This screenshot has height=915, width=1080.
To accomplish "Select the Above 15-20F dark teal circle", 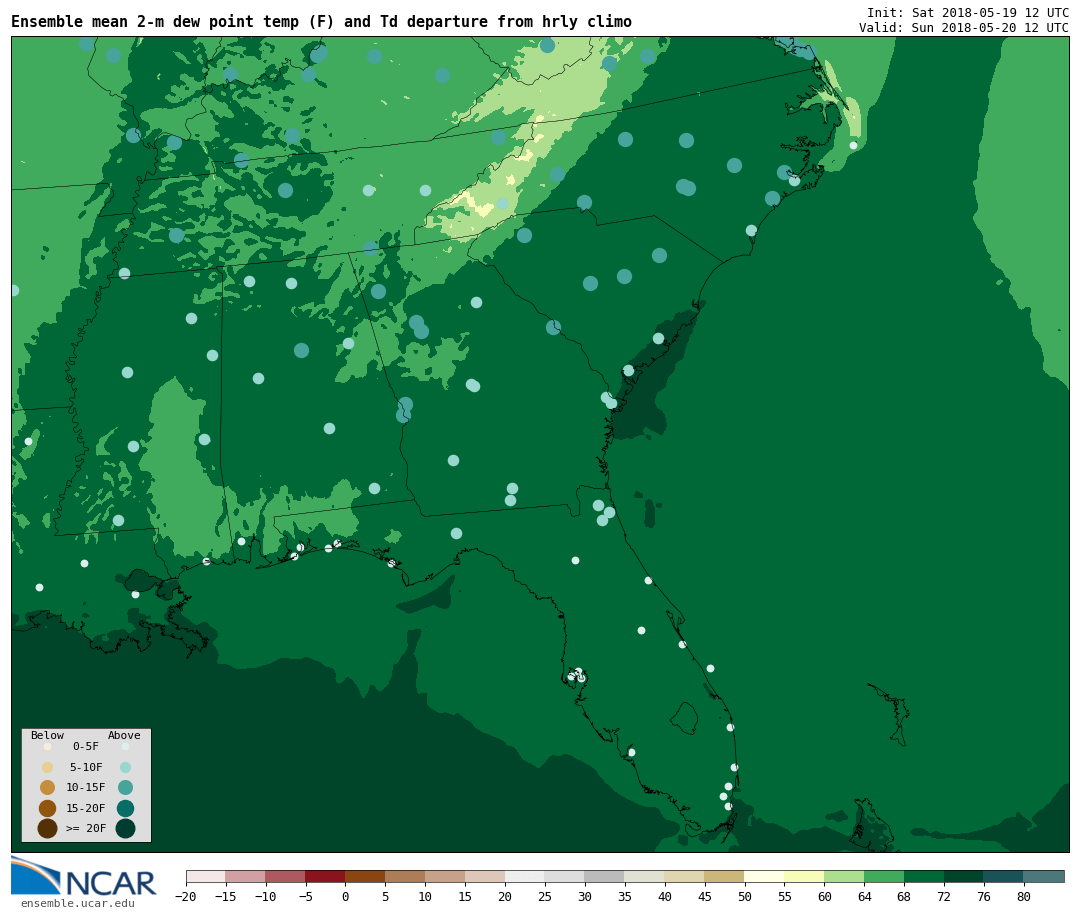I will click(125, 808).
